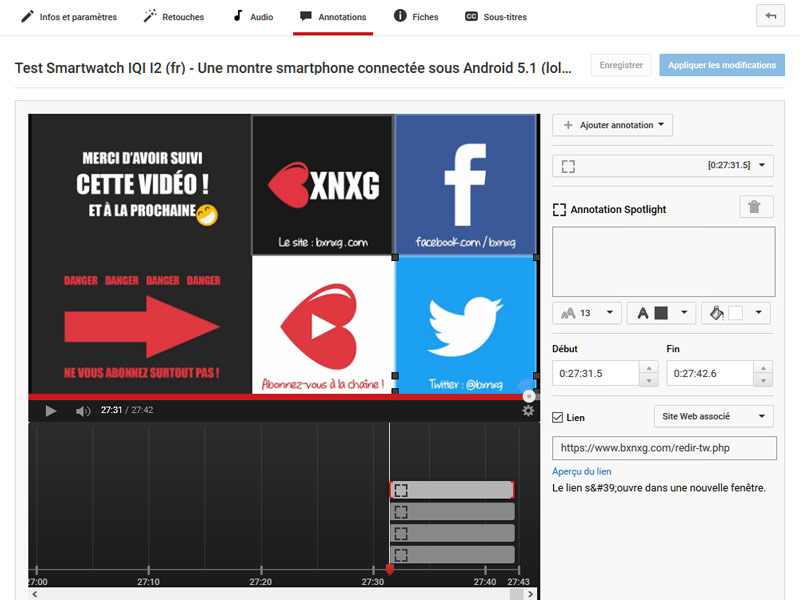The width and height of the screenshot is (800, 600).
Task: Click the timeline scroll left arrow
Action: click(35, 594)
